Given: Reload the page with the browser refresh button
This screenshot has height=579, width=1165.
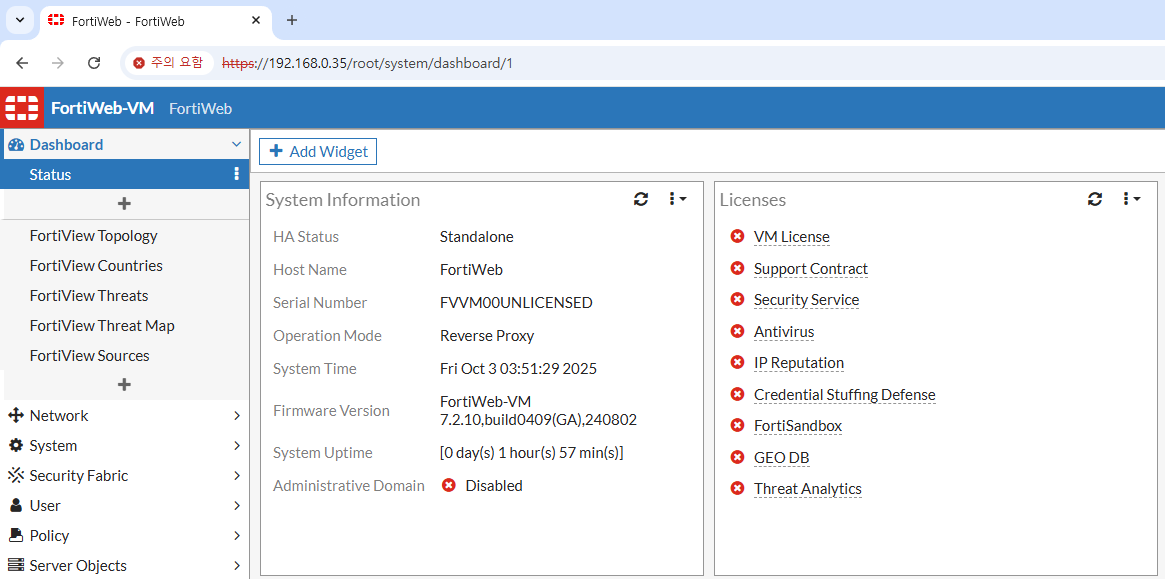Looking at the screenshot, I should point(94,63).
